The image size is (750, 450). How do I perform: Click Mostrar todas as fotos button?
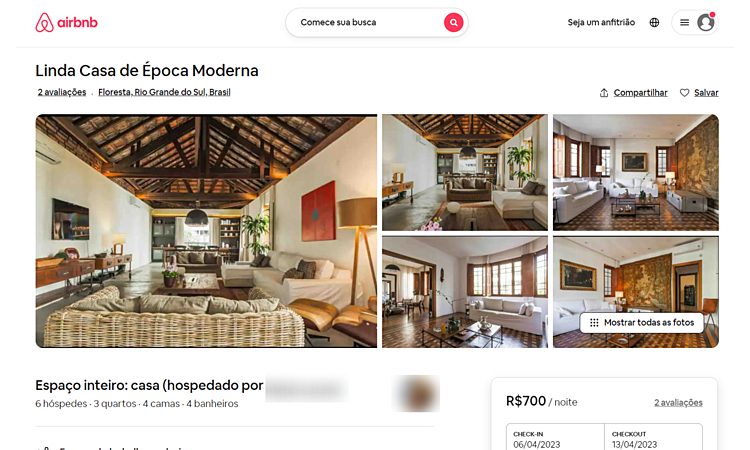click(641, 323)
